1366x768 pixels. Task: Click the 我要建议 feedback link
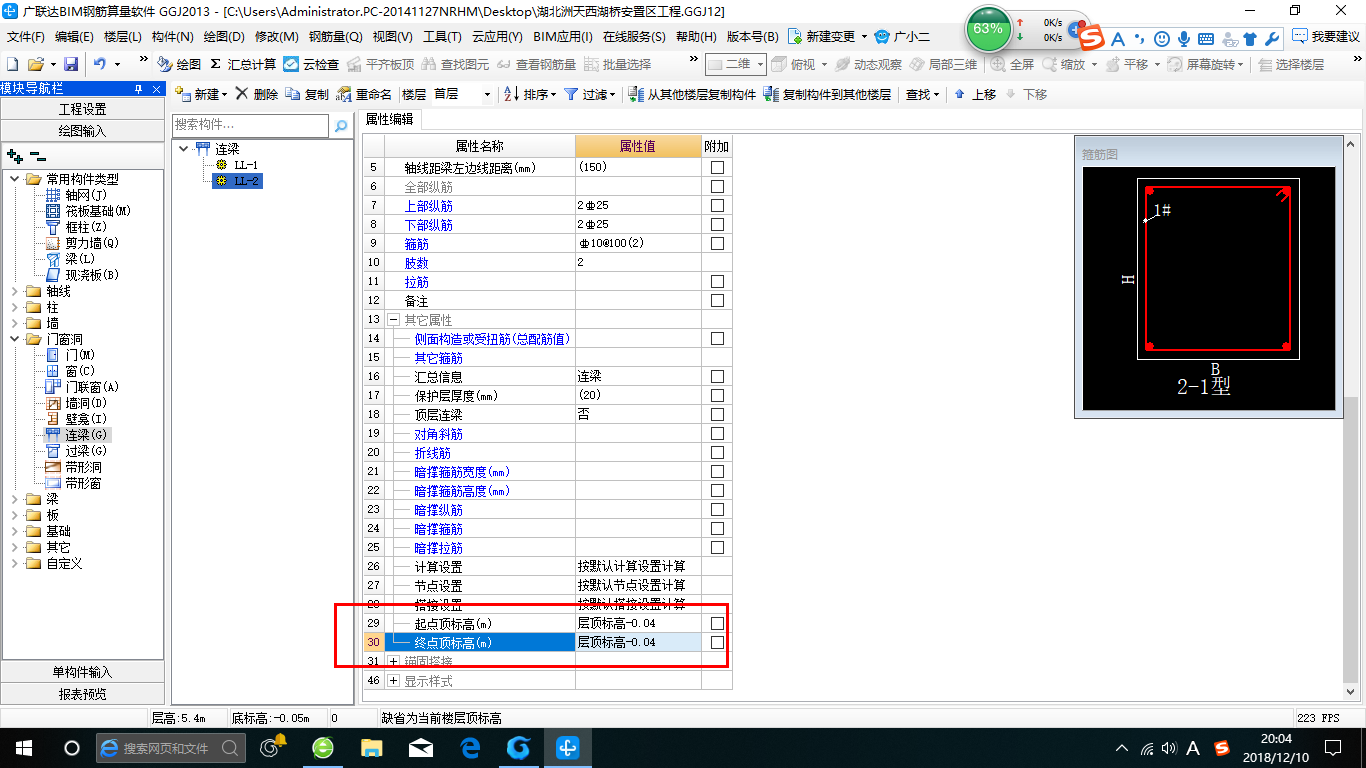(x=1326, y=36)
